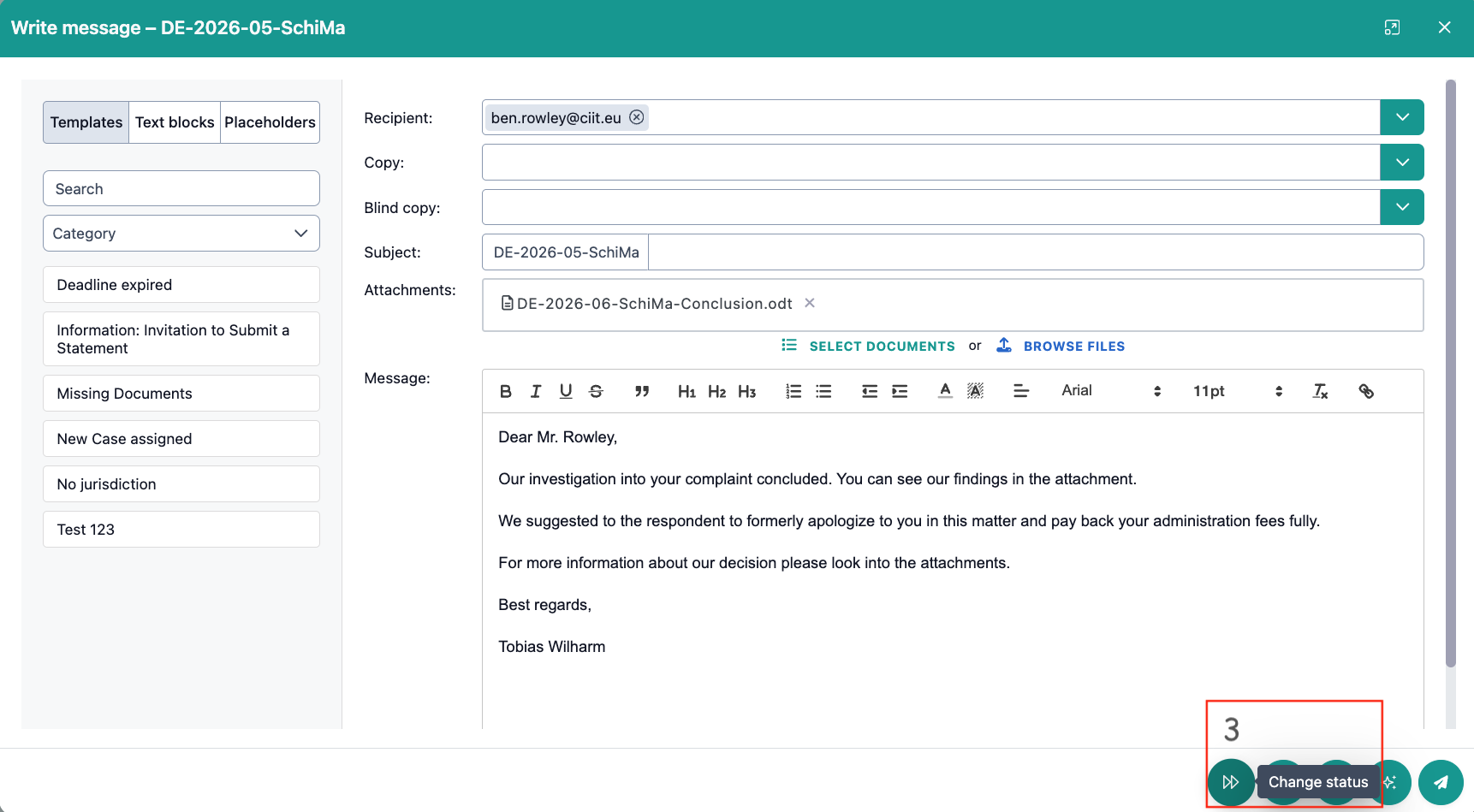The image size is (1474, 812).
Task: Switch to the Text blocks tab
Action: pos(175,122)
